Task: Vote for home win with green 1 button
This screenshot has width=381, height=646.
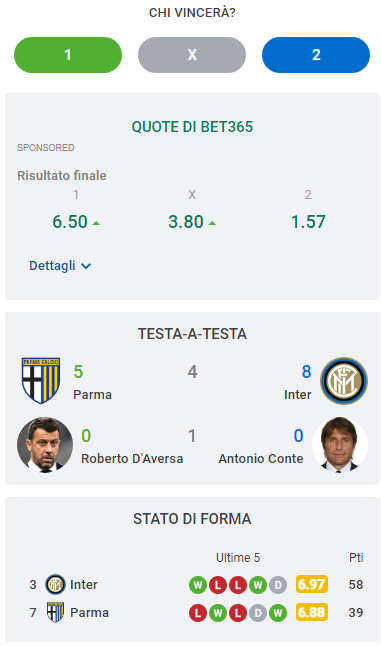Action: pyautogui.click(x=68, y=55)
